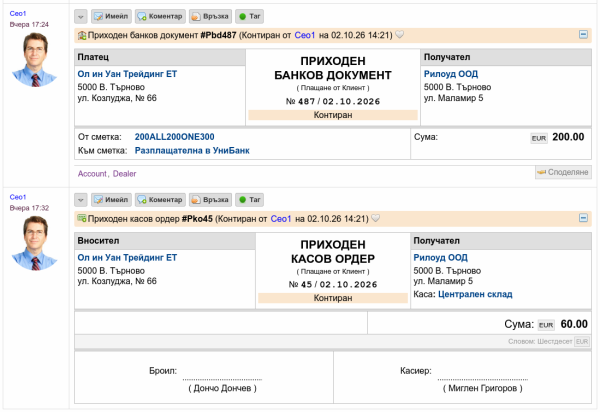Open Централен склад cash desk link
The image size is (600, 412).
point(475,294)
